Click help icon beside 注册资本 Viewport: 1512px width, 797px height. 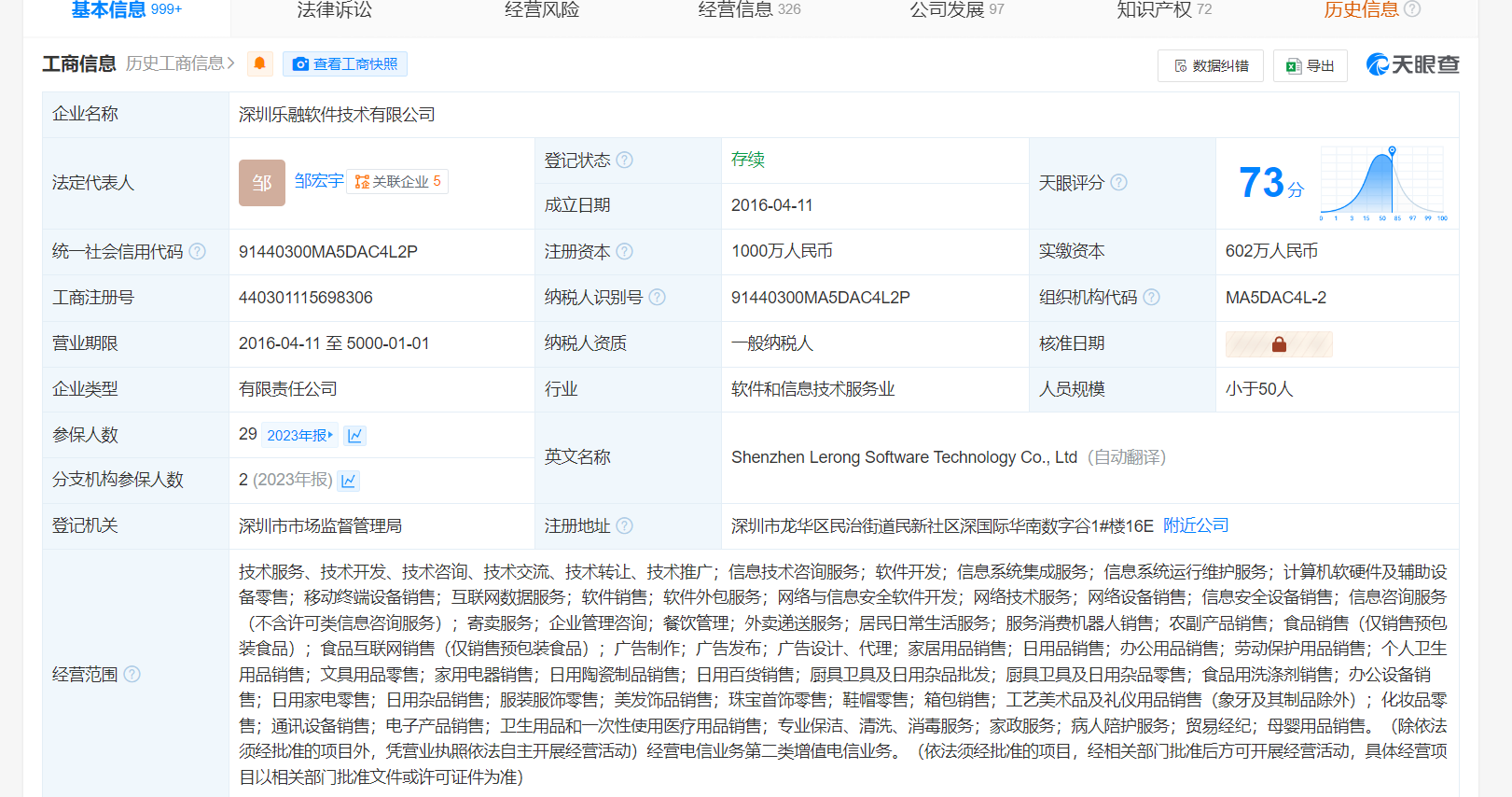click(625, 251)
